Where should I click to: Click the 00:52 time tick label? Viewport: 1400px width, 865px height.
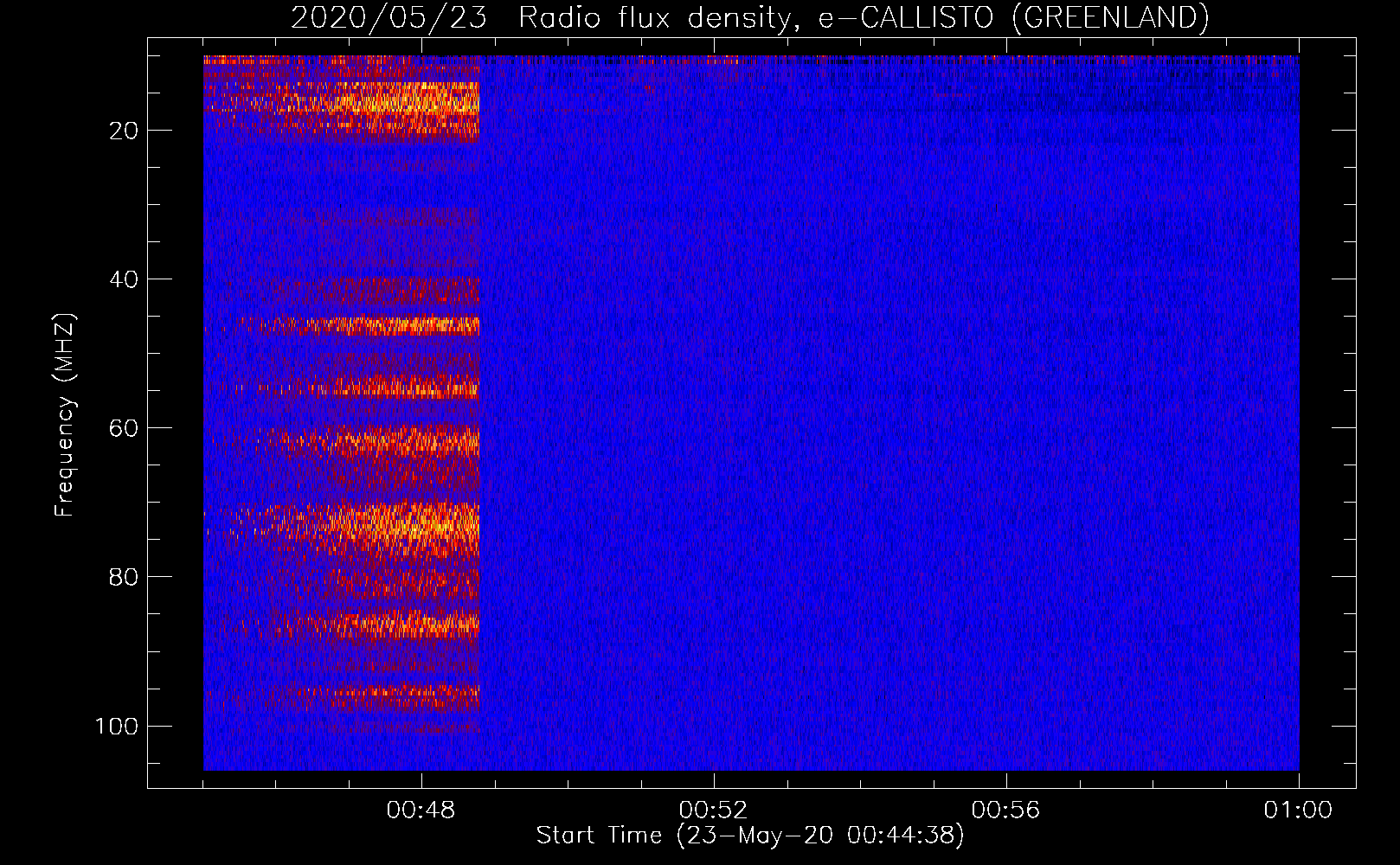click(713, 811)
